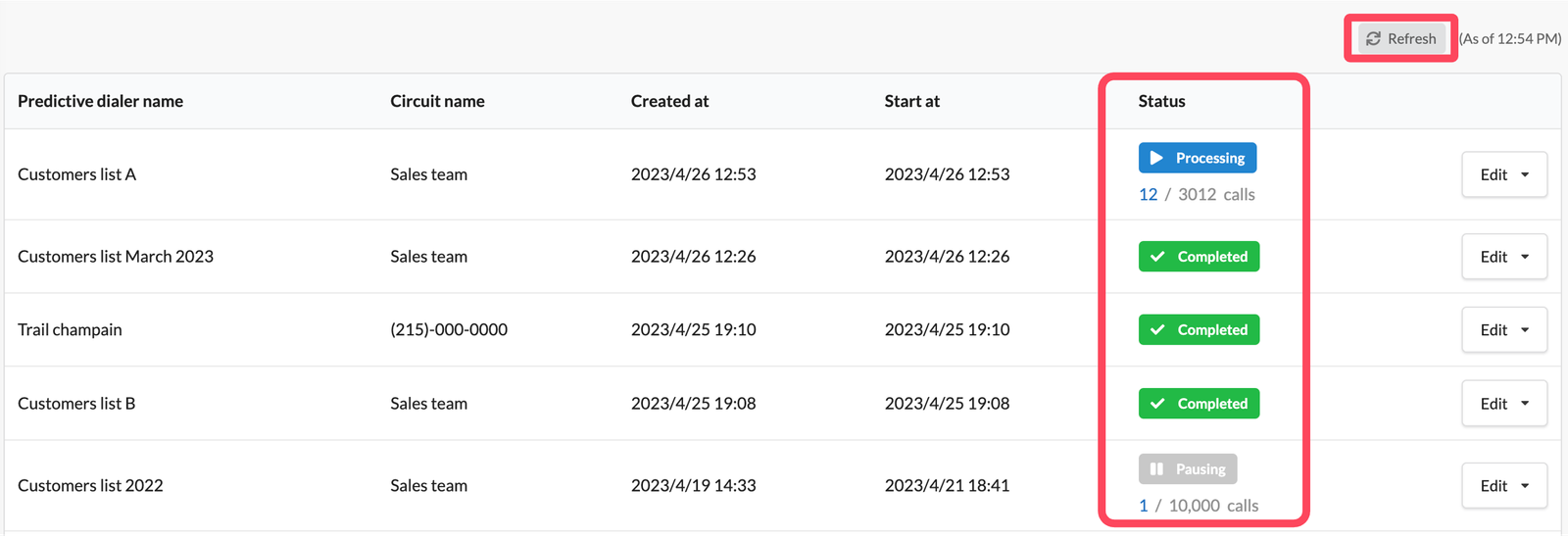Screen dimensions: 1568x538
Task: Click the Completed checkmark for Customers list March 2023
Action: tap(1157, 257)
